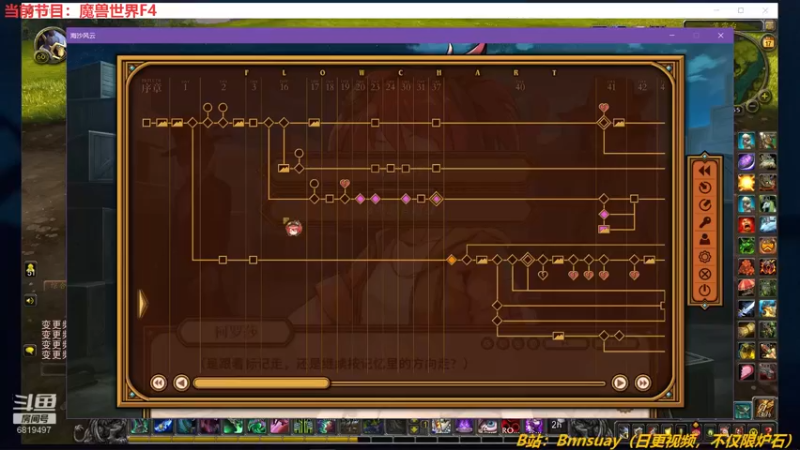Image resolution: width=800 pixels, height=450 pixels.
Task: Click the double-arrow rewind icon in side menu
Action: coord(705,170)
